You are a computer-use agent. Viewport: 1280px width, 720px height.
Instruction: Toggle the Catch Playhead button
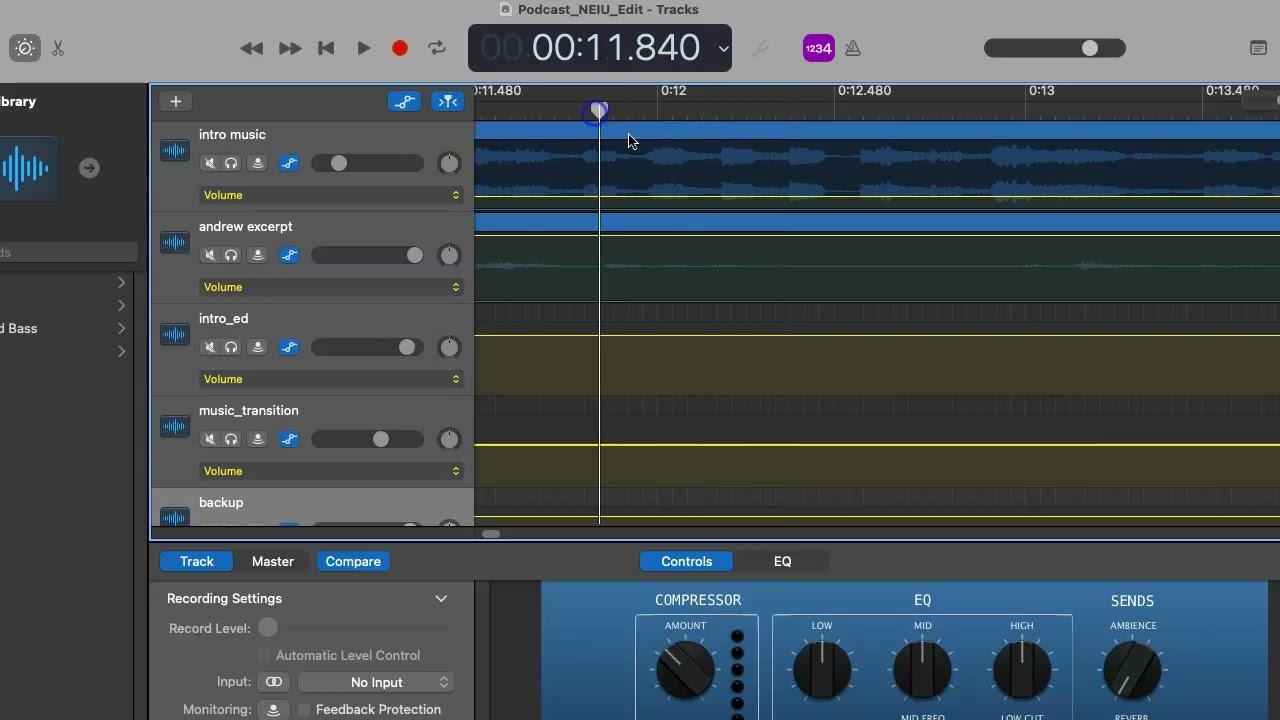click(x=448, y=101)
